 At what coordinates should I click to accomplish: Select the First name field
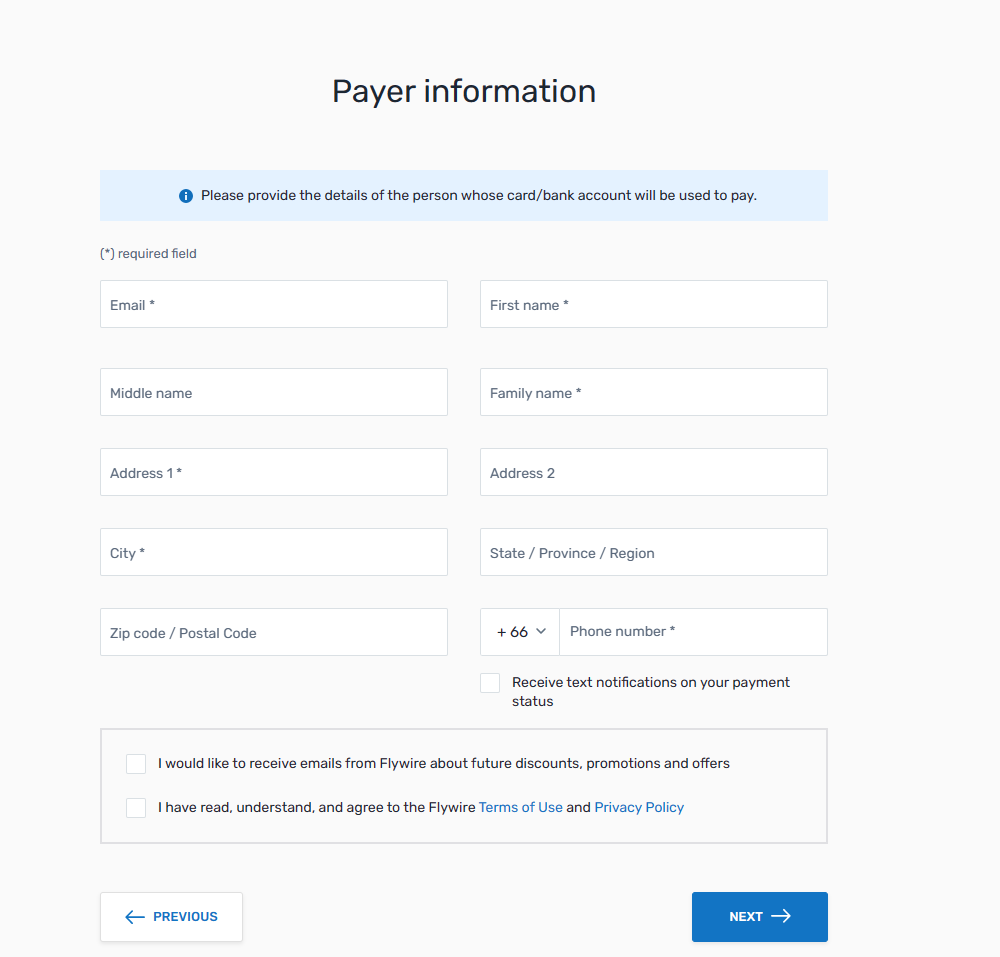tap(654, 304)
